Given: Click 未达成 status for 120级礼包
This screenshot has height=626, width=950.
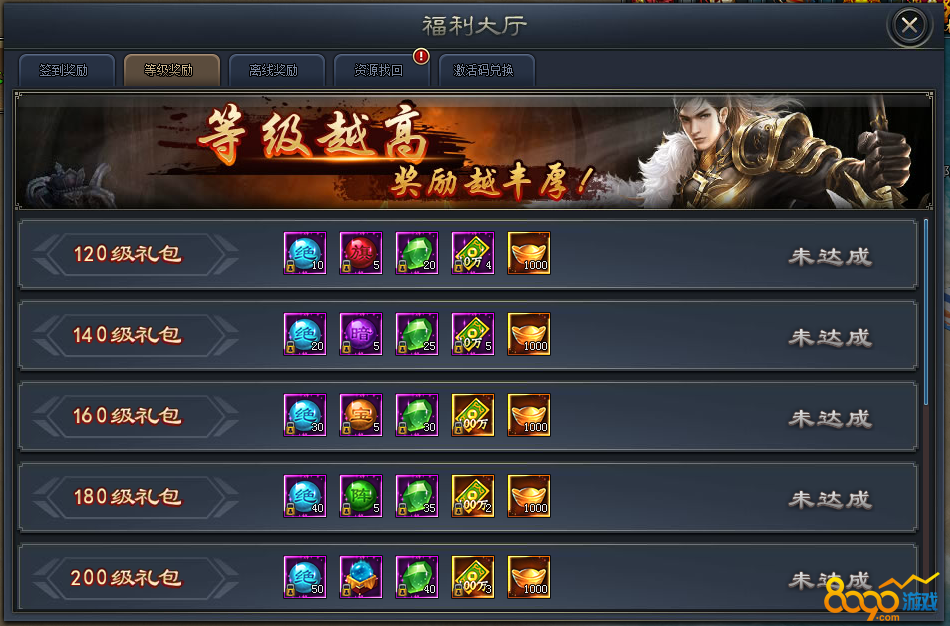Looking at the screenshot, I should tap(830, 256).
